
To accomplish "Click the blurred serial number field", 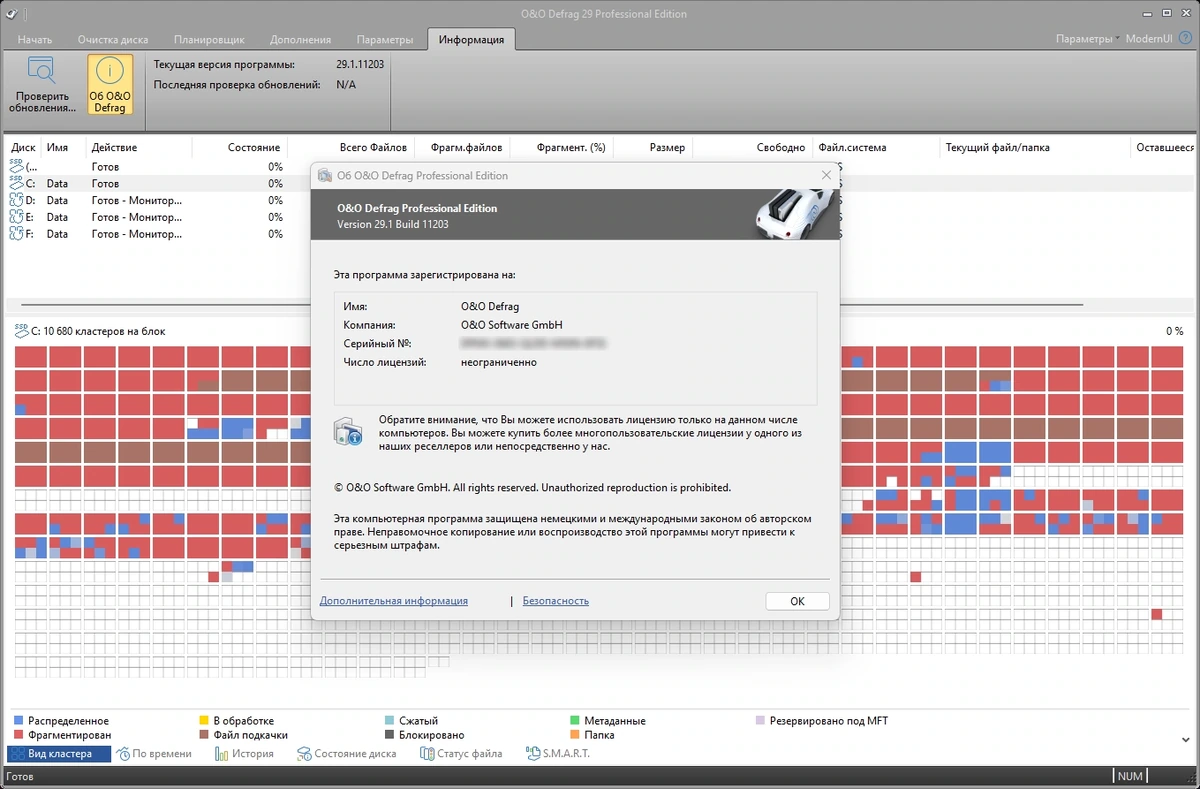I will 534,343.
